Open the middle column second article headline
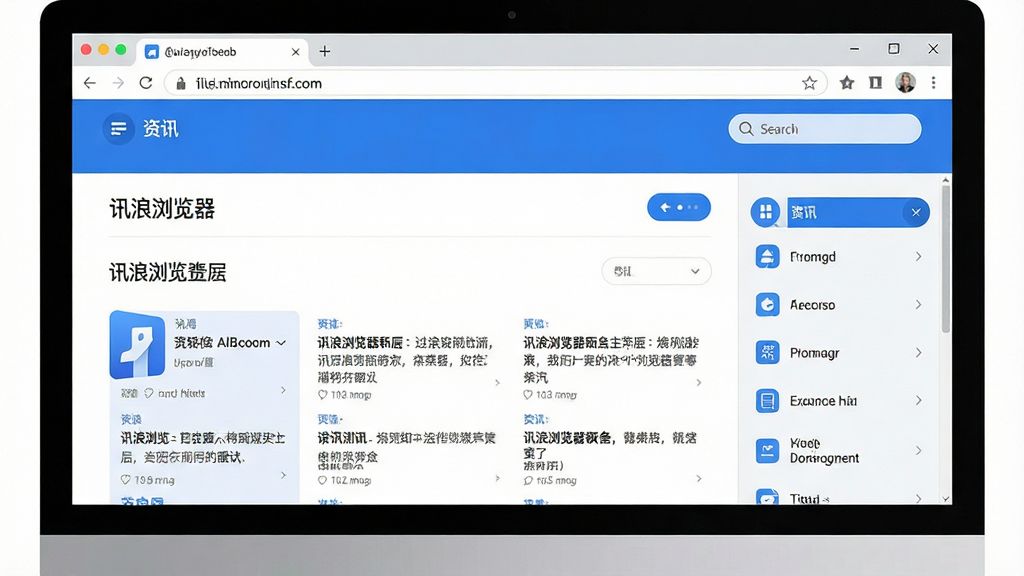Screen dimensions: 1024x576 (407, 447)
